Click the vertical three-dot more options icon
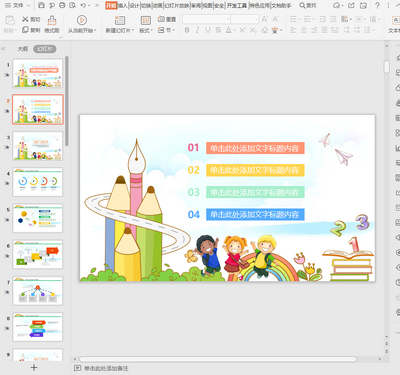 (x=389, y=5)
